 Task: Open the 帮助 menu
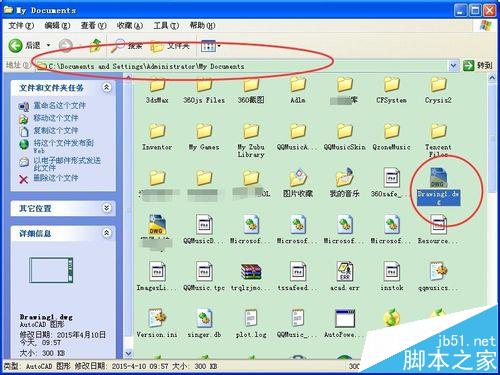202,25
